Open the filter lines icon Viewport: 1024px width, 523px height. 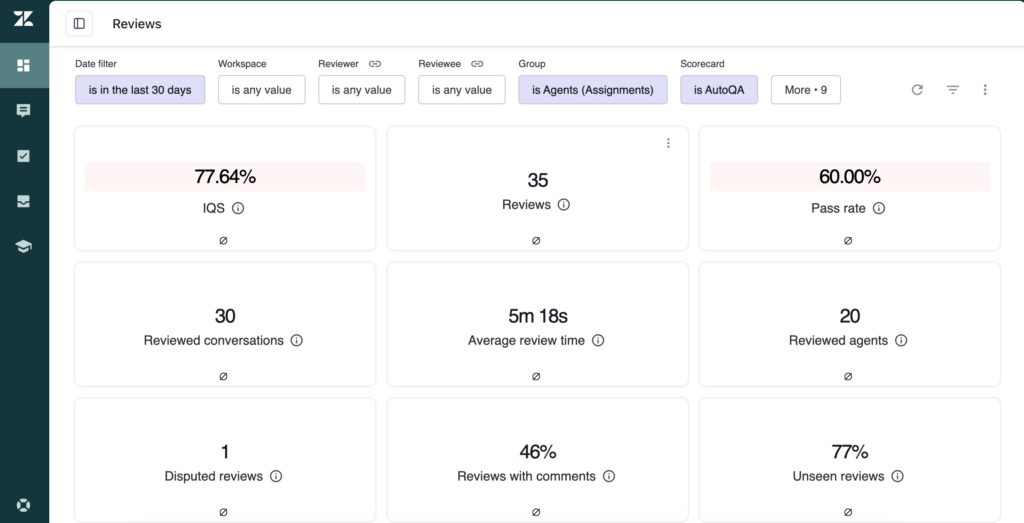point(953,90)
